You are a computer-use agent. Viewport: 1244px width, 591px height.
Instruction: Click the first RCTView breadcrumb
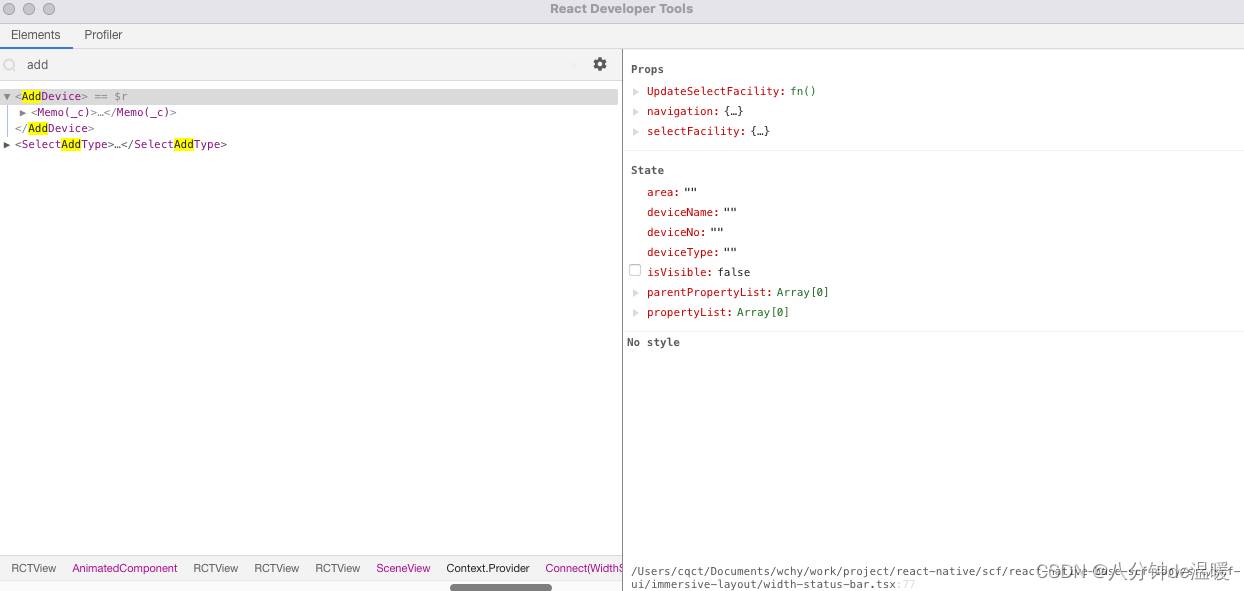34,568
